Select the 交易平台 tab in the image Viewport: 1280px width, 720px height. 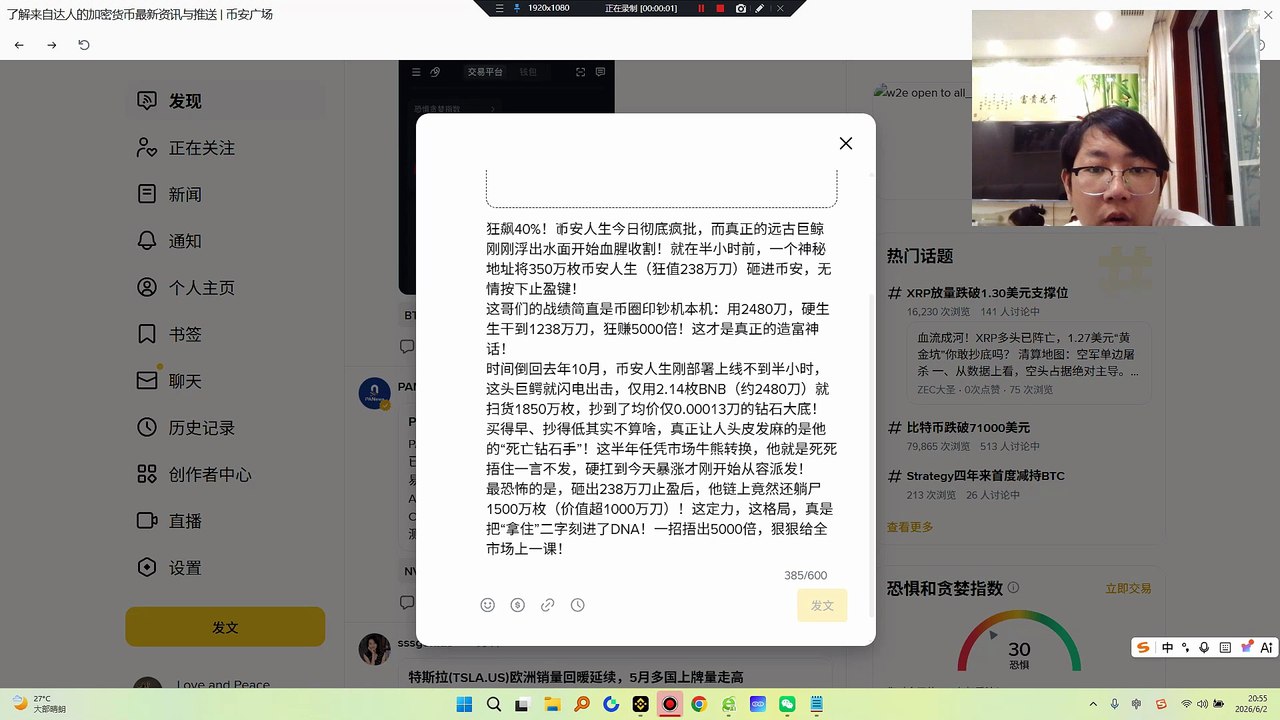[485, 72]
